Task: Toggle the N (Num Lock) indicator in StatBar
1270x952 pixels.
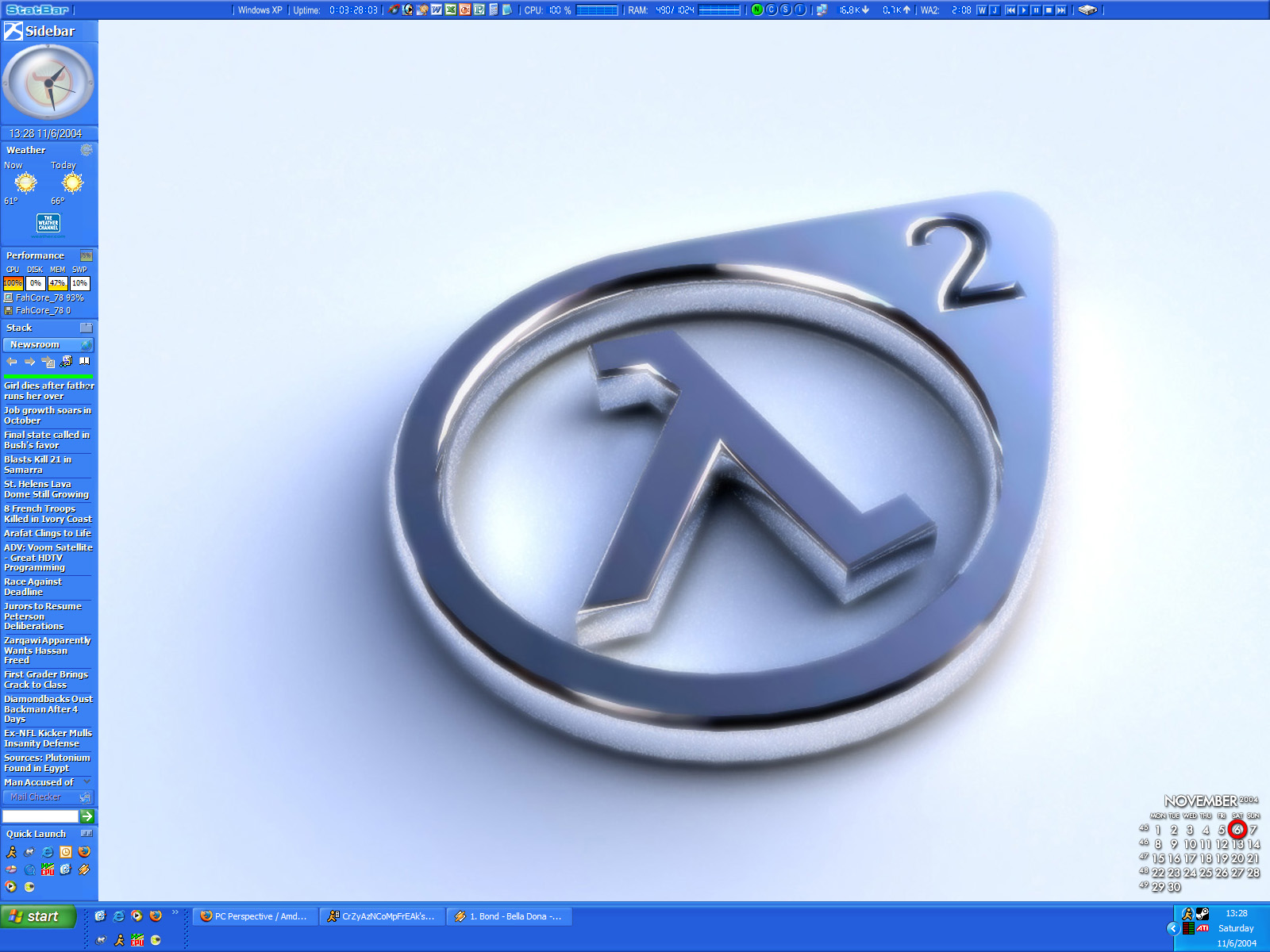Action: [x=756, y=10]
